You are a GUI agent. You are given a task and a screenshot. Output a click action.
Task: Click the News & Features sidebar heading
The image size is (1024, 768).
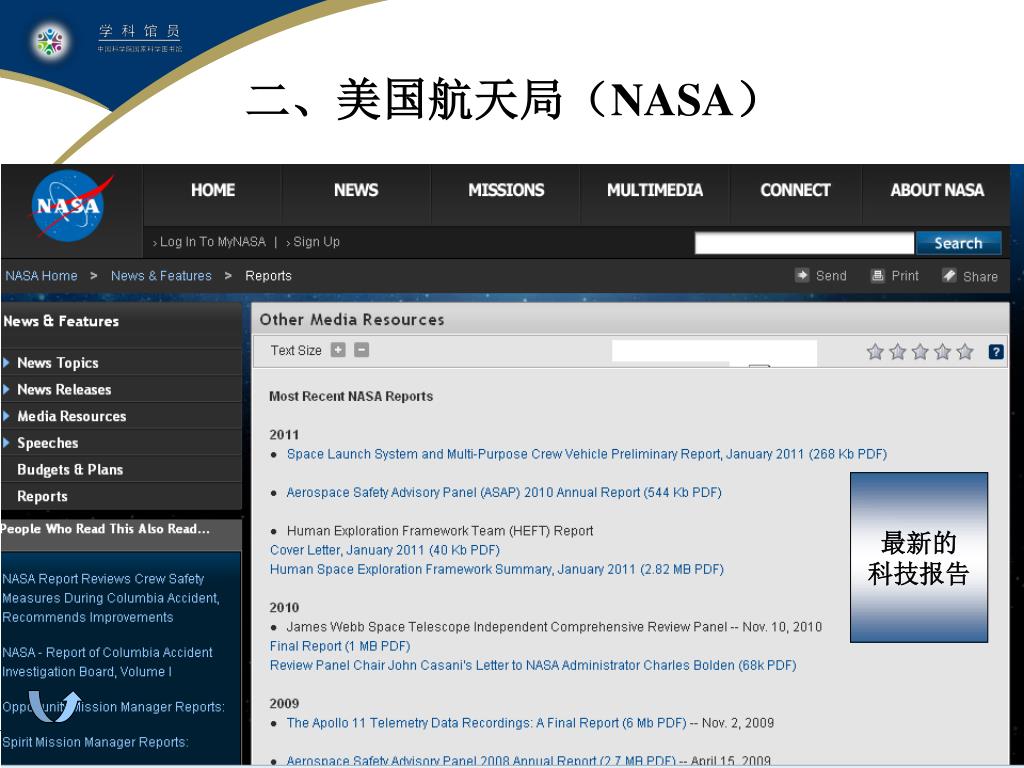61,321
